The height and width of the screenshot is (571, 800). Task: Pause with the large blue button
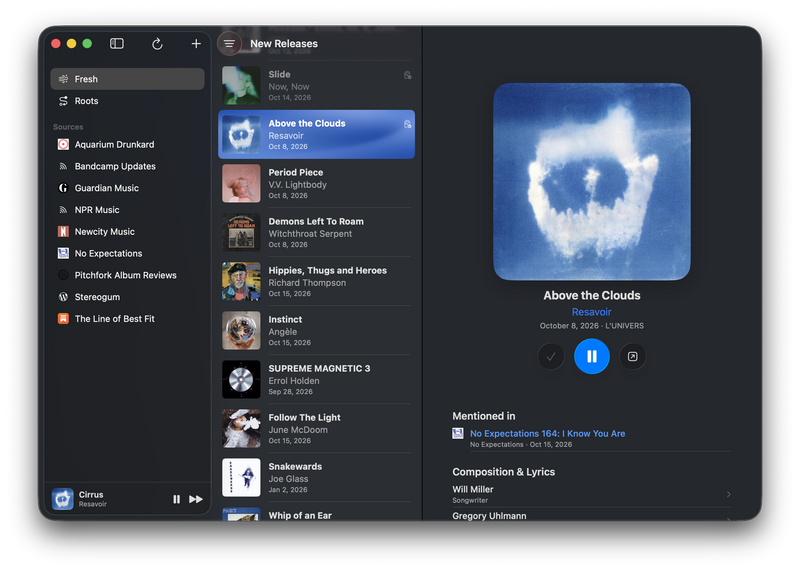[x=592, y=356]
